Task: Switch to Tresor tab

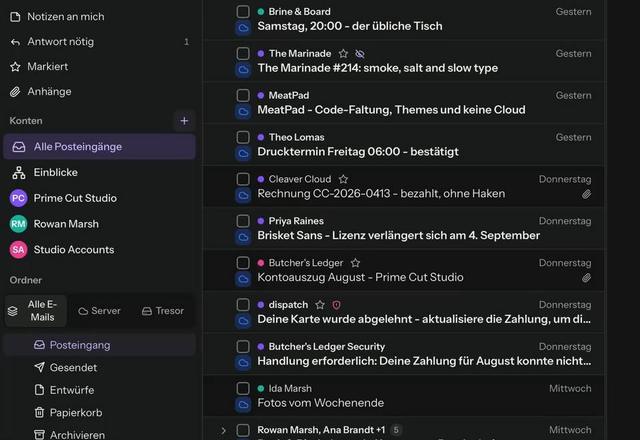Action: pos(162,311)
